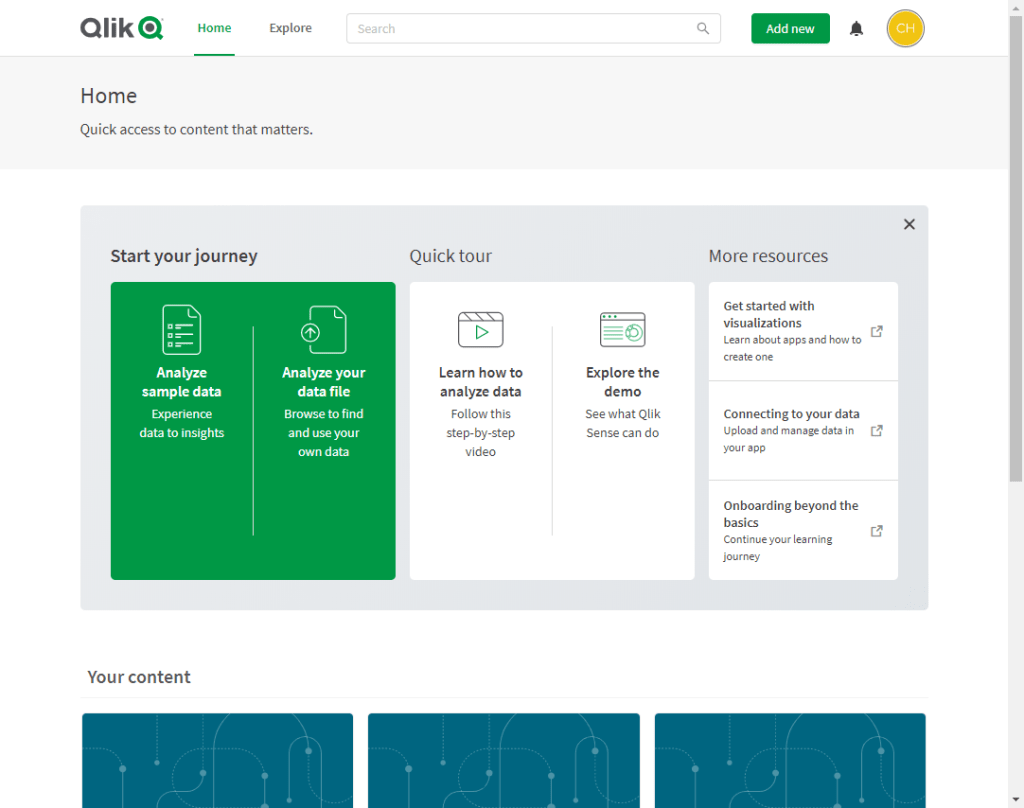Image resolution: width=1024 pixels, height=808 pixels.
Task: Select the Home tab
Action: [214, 28]
